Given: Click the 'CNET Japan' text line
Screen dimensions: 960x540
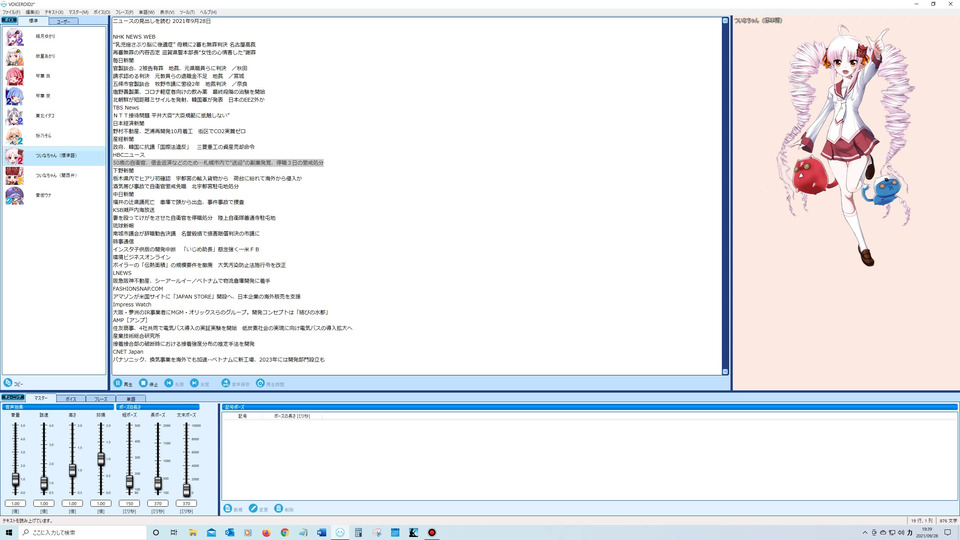Looking at the screenshot, I should [128, 352].
